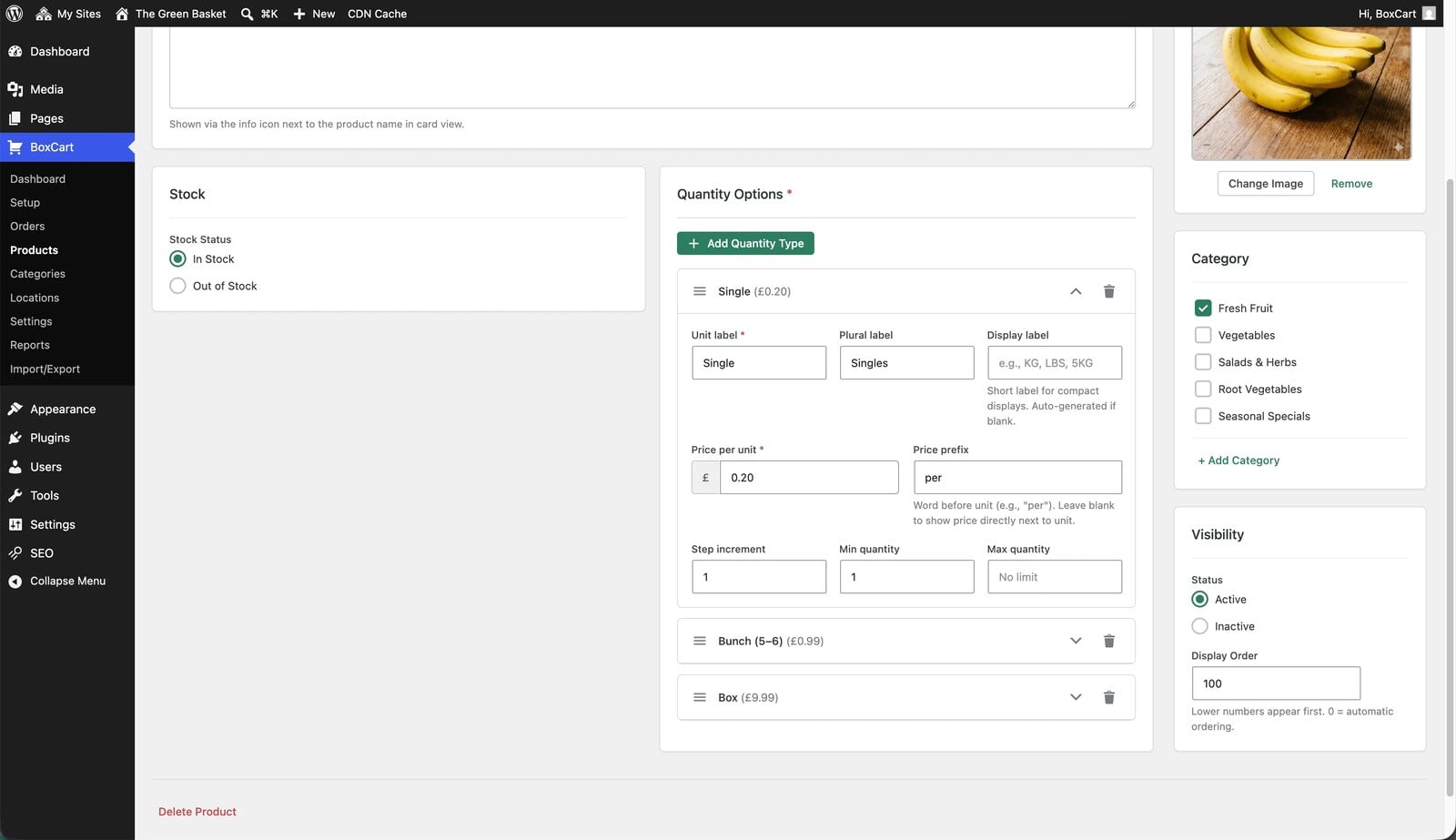Screen dimensions: 1456x840
Task: Open the Import/Export submenu item
Action: point(45,369)
